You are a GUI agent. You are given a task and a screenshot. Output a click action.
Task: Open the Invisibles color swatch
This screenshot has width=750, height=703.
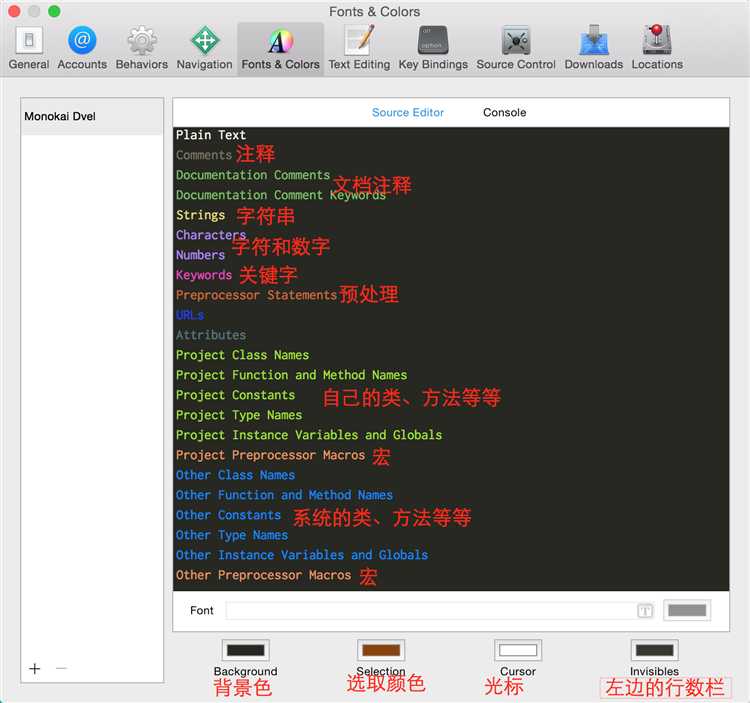(654, 650)
